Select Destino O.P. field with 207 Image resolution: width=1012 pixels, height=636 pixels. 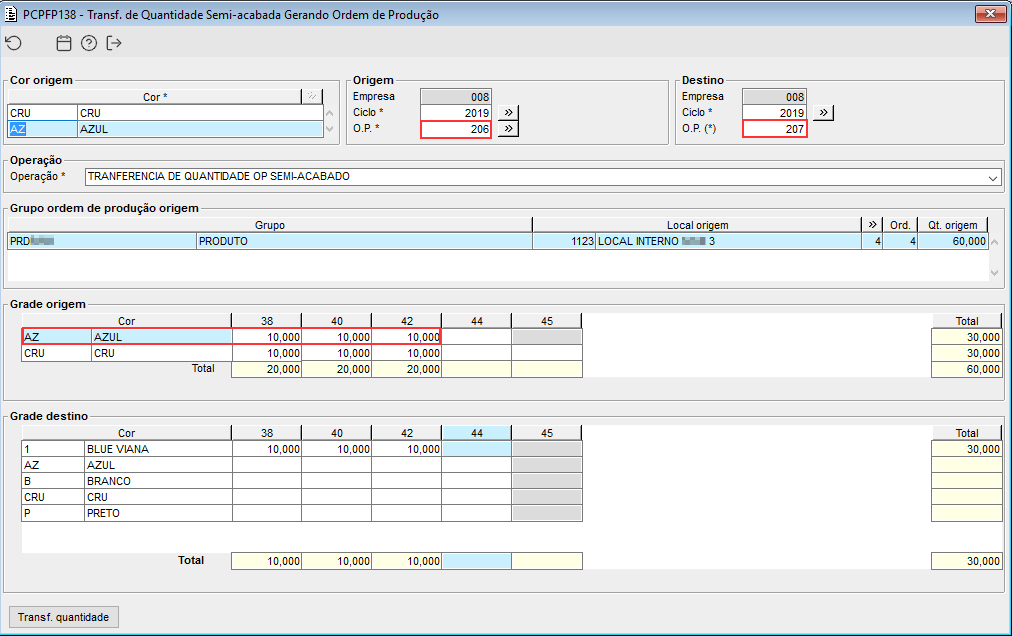774,129
